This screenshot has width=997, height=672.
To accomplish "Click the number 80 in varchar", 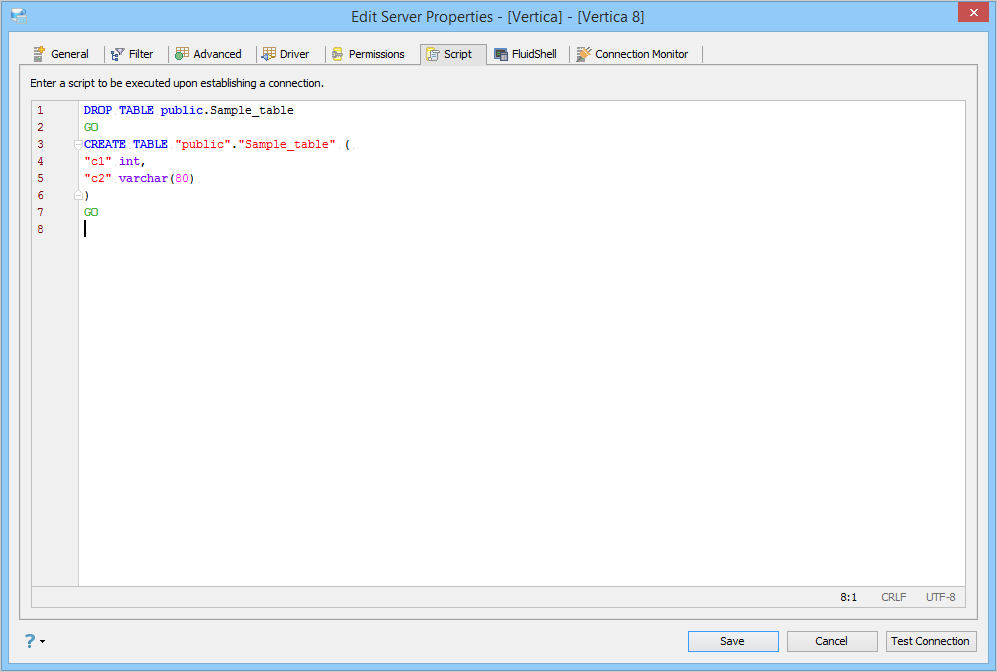I will [x=182, y=179].
